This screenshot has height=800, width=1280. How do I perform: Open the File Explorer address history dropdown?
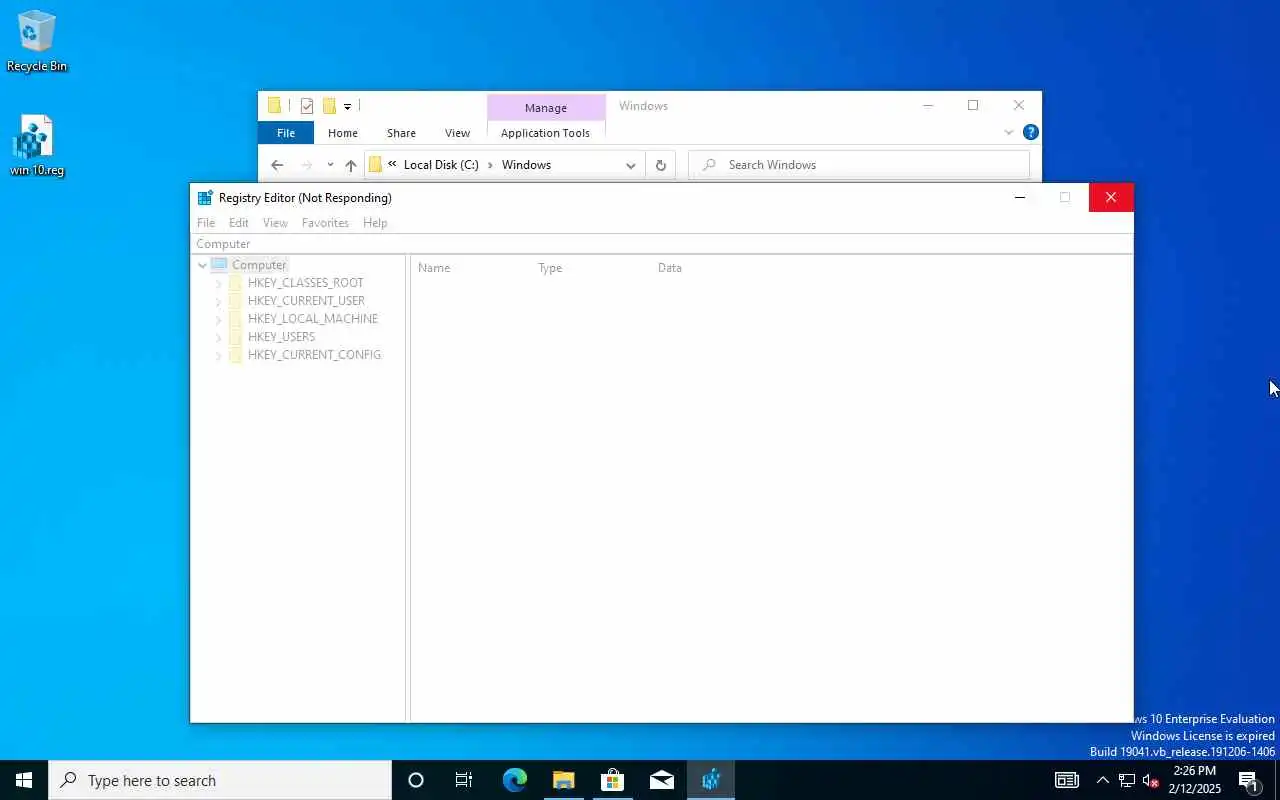(630, 165)
